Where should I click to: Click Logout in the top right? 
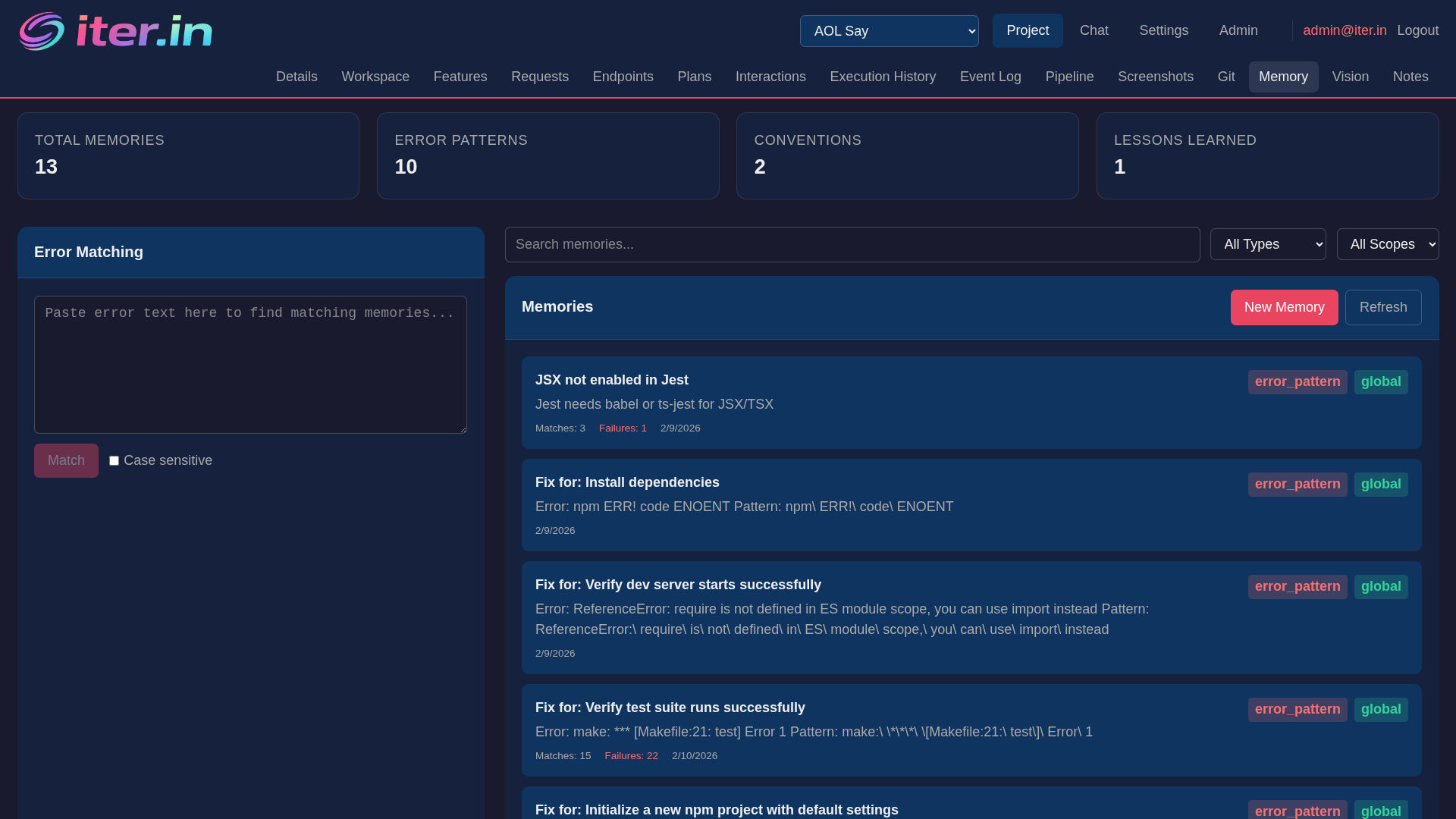click(1417, 30)
